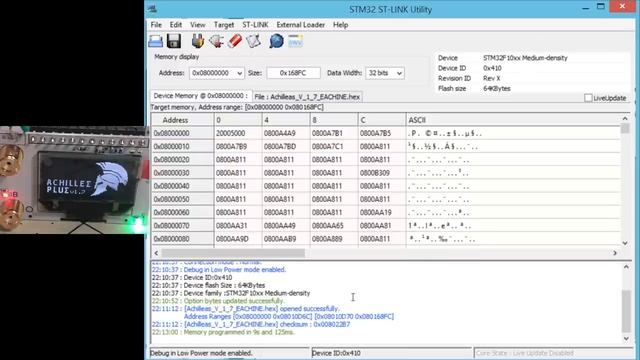Click the memory table up scroll arrow
The image size is (640, 360).
coord(625,119)
